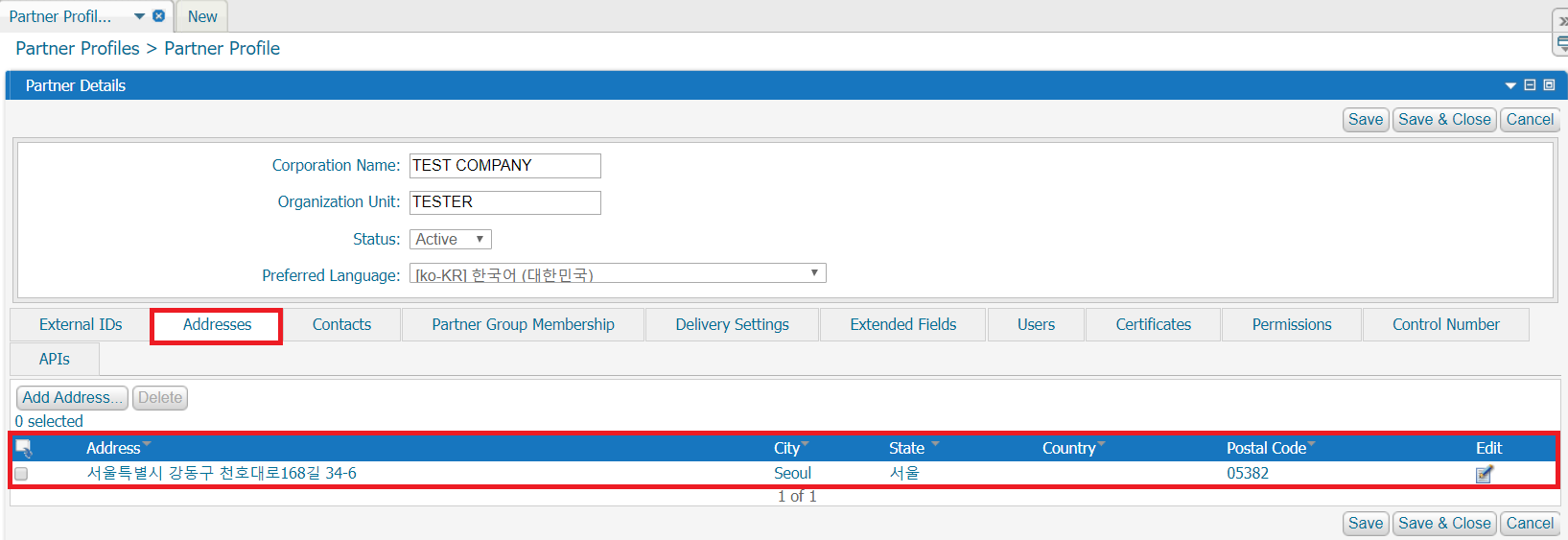Viewport: 1568px width, 540px height.
Task: Expand the side panel double-chevron
Action: point(1562,20)
